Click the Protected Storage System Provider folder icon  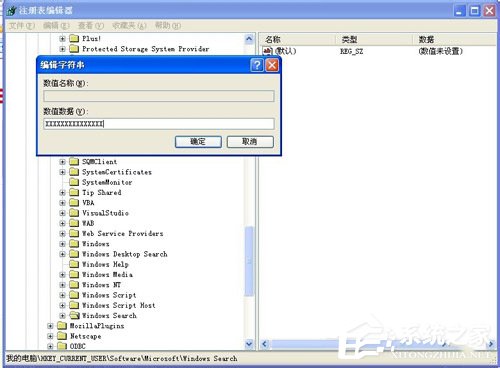click(x=74, y=49)
